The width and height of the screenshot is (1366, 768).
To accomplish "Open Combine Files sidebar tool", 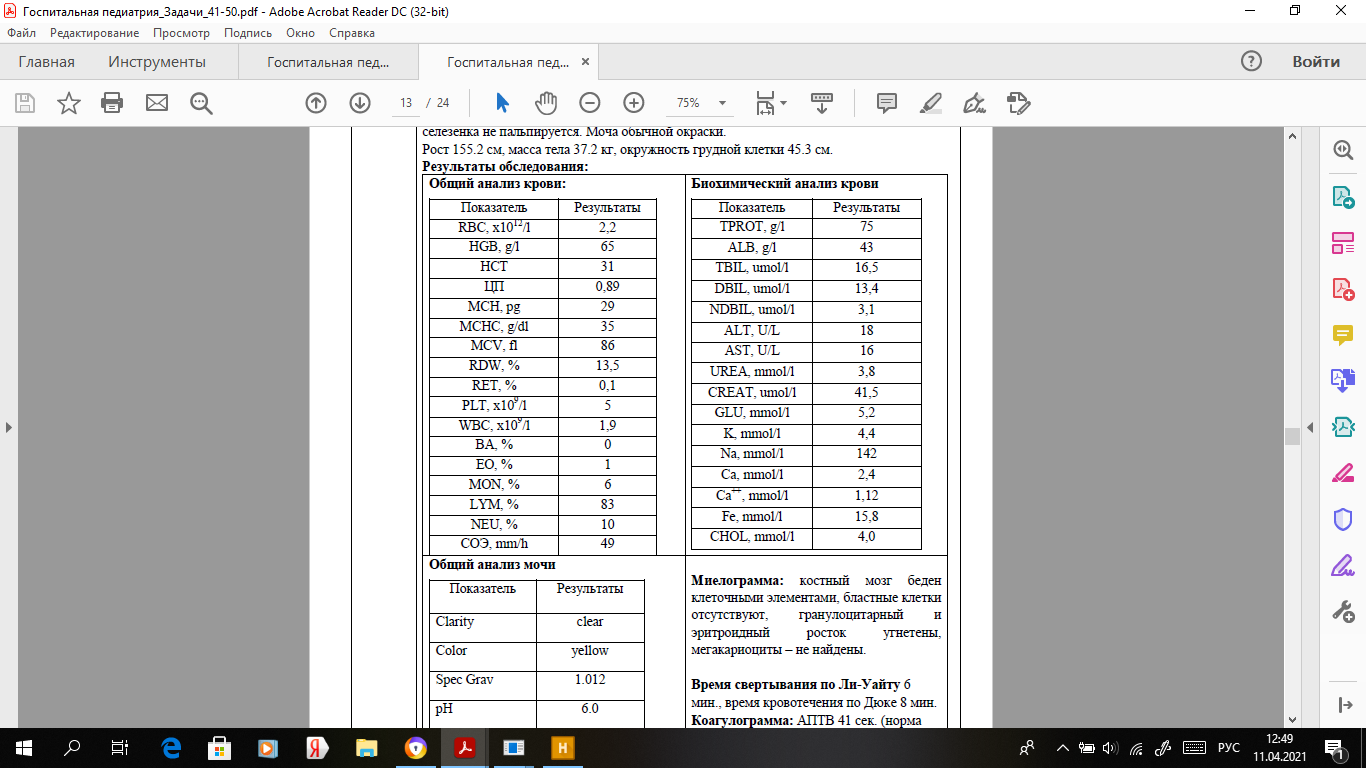I will click(x=1342, y=380).
